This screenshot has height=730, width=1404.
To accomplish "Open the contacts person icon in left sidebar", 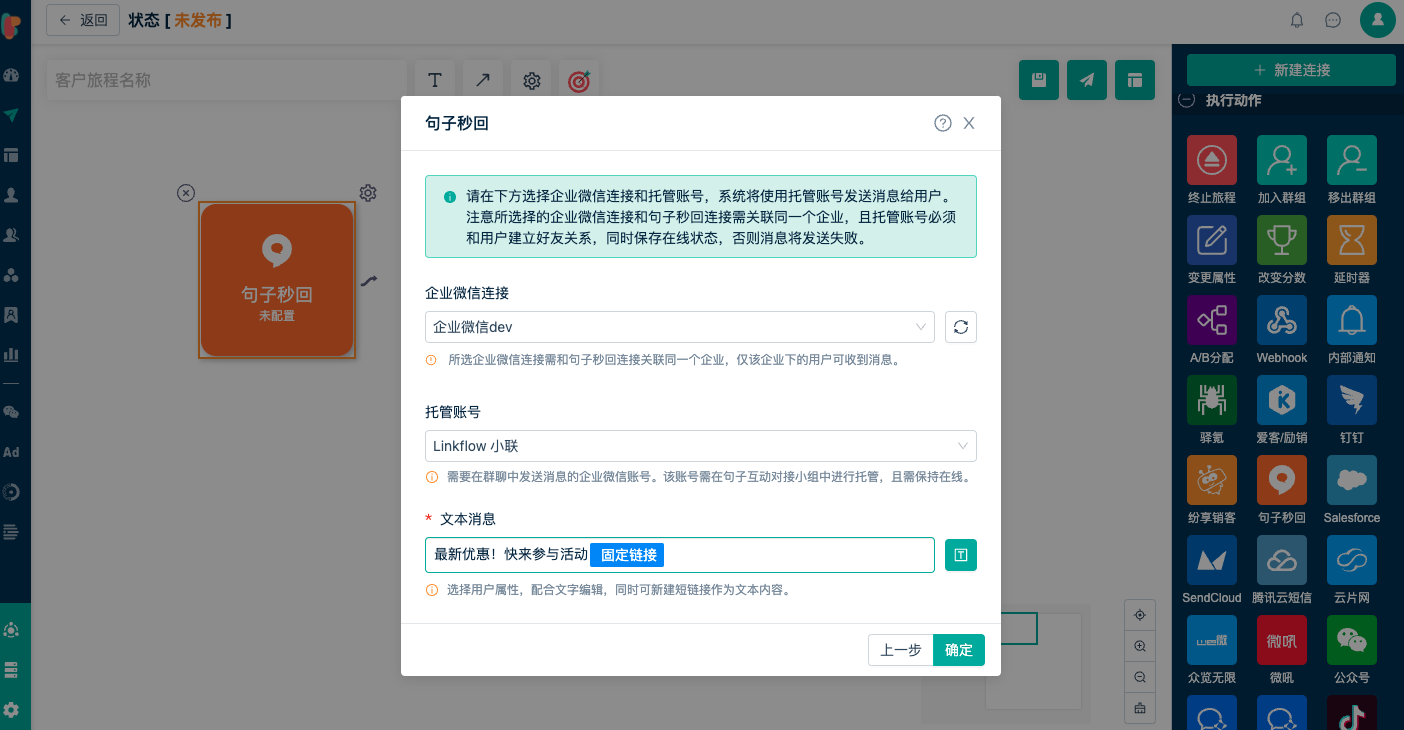I will click(12, 195).
